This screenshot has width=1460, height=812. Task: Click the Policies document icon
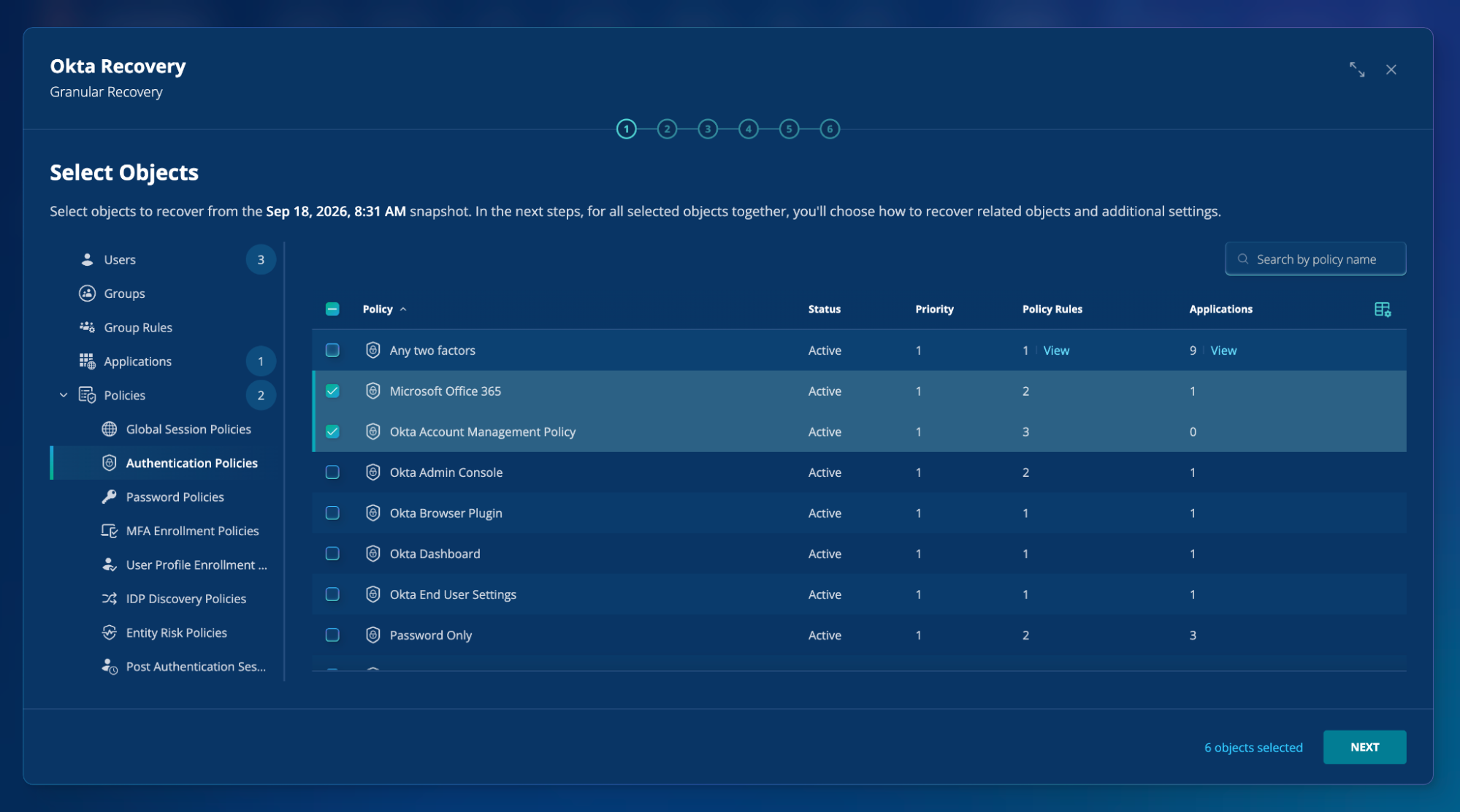pyautogui.click(x=87, y=395)
